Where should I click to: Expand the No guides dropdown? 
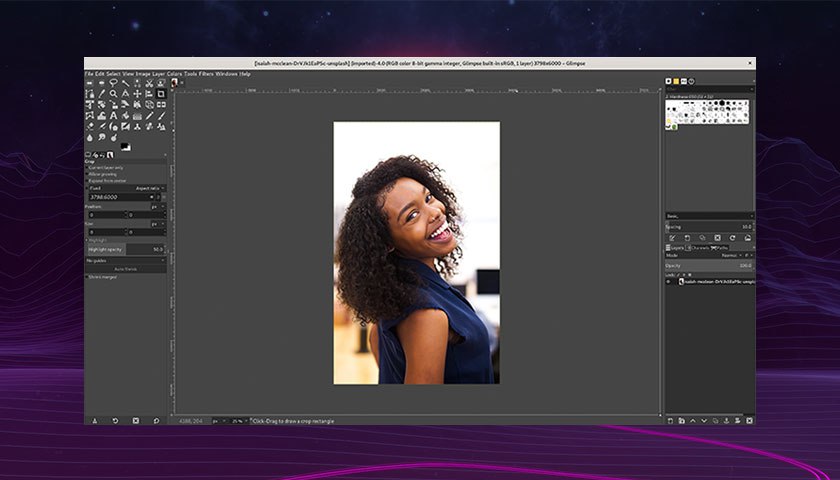[125, 261]
